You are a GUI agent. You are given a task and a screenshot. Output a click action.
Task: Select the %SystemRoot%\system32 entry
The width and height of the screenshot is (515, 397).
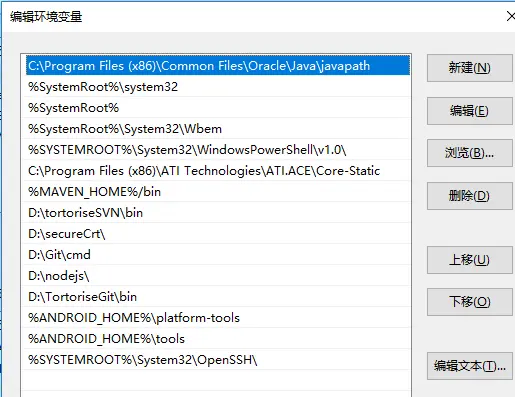[x=218, y=87]
